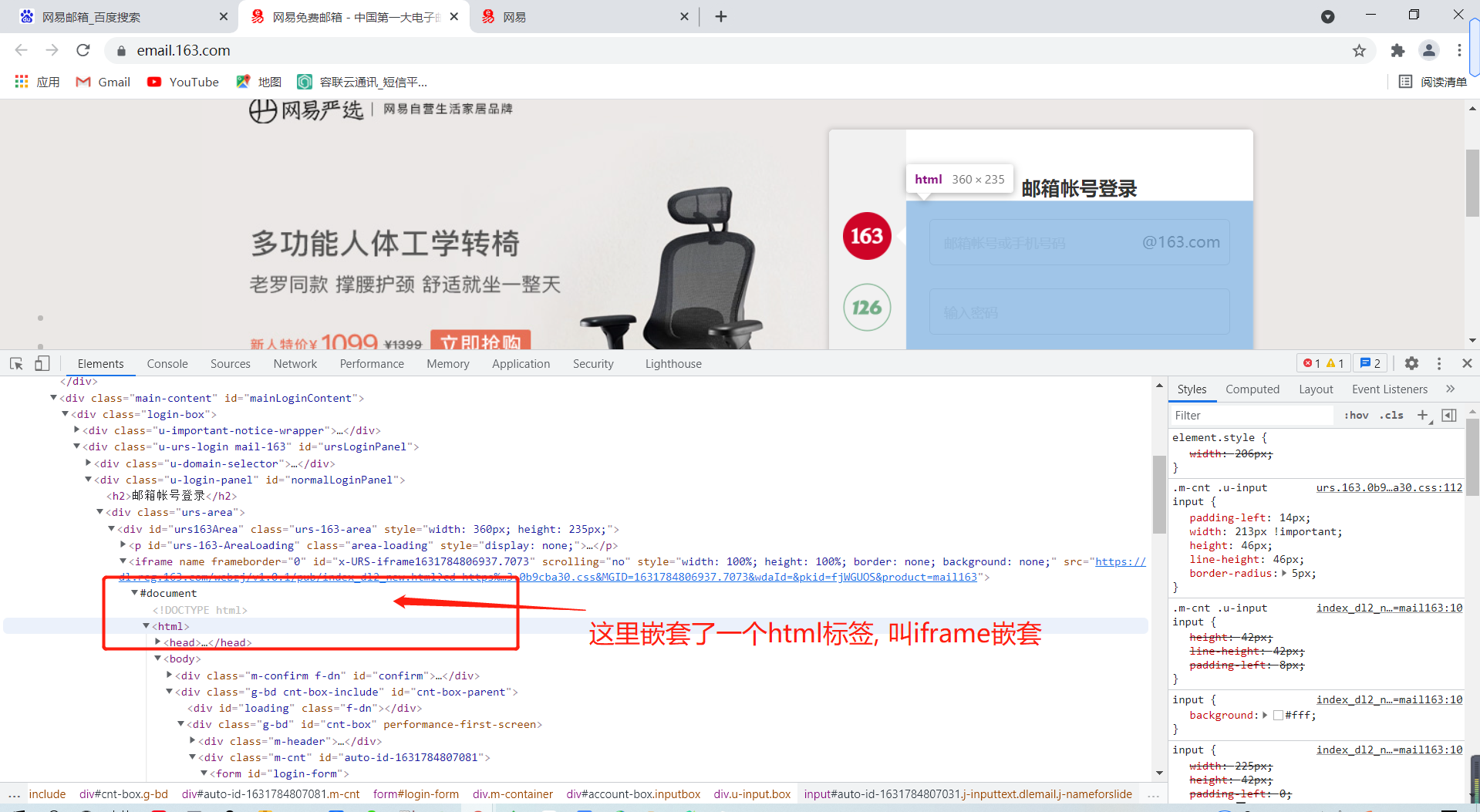Switch to the Performance tab
Image resolution: width=1480 pixels, height=812 pixels.
coord(372,364)
